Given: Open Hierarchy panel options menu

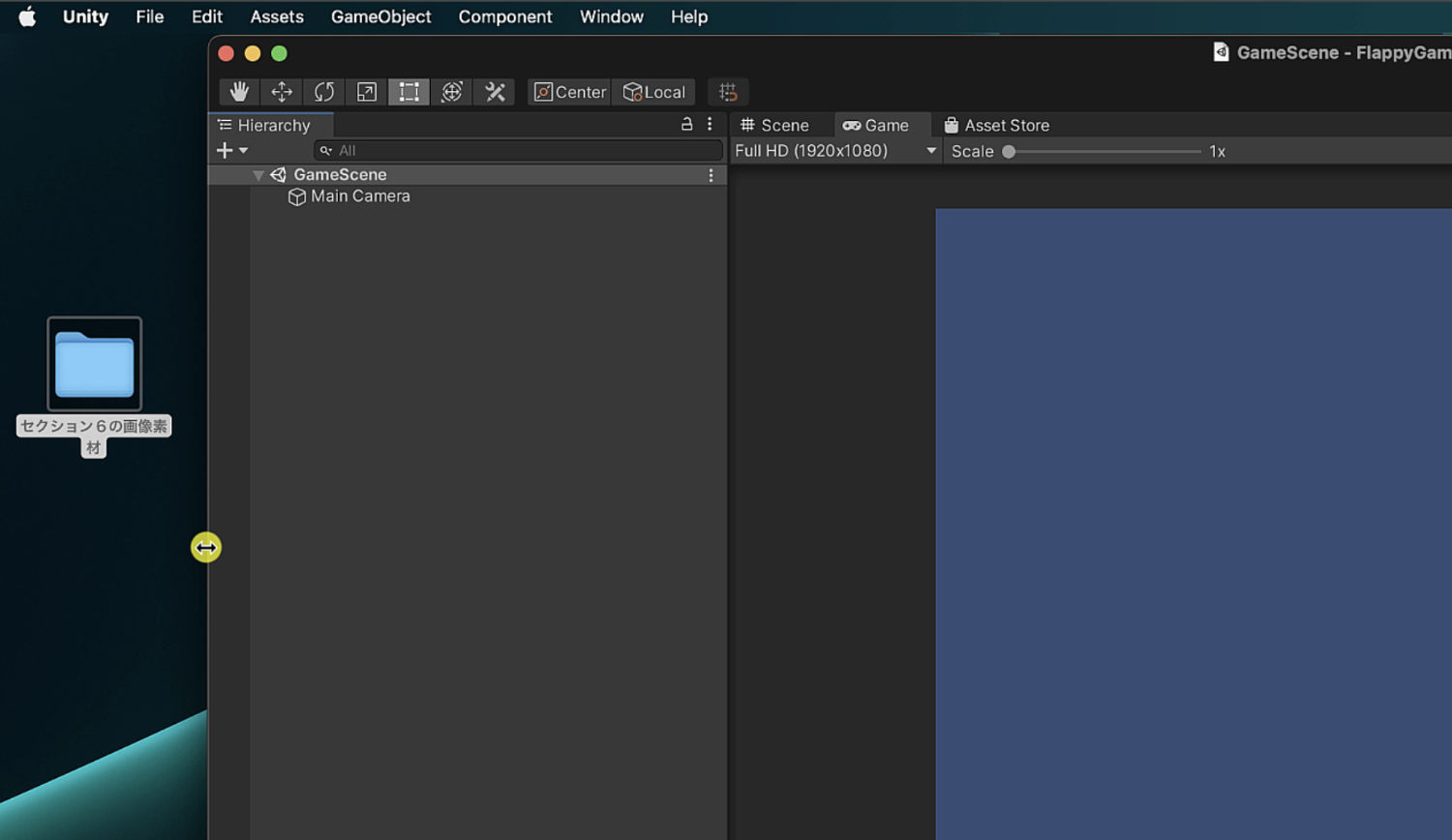Looking at the screenshot, I should click(710, 124).
